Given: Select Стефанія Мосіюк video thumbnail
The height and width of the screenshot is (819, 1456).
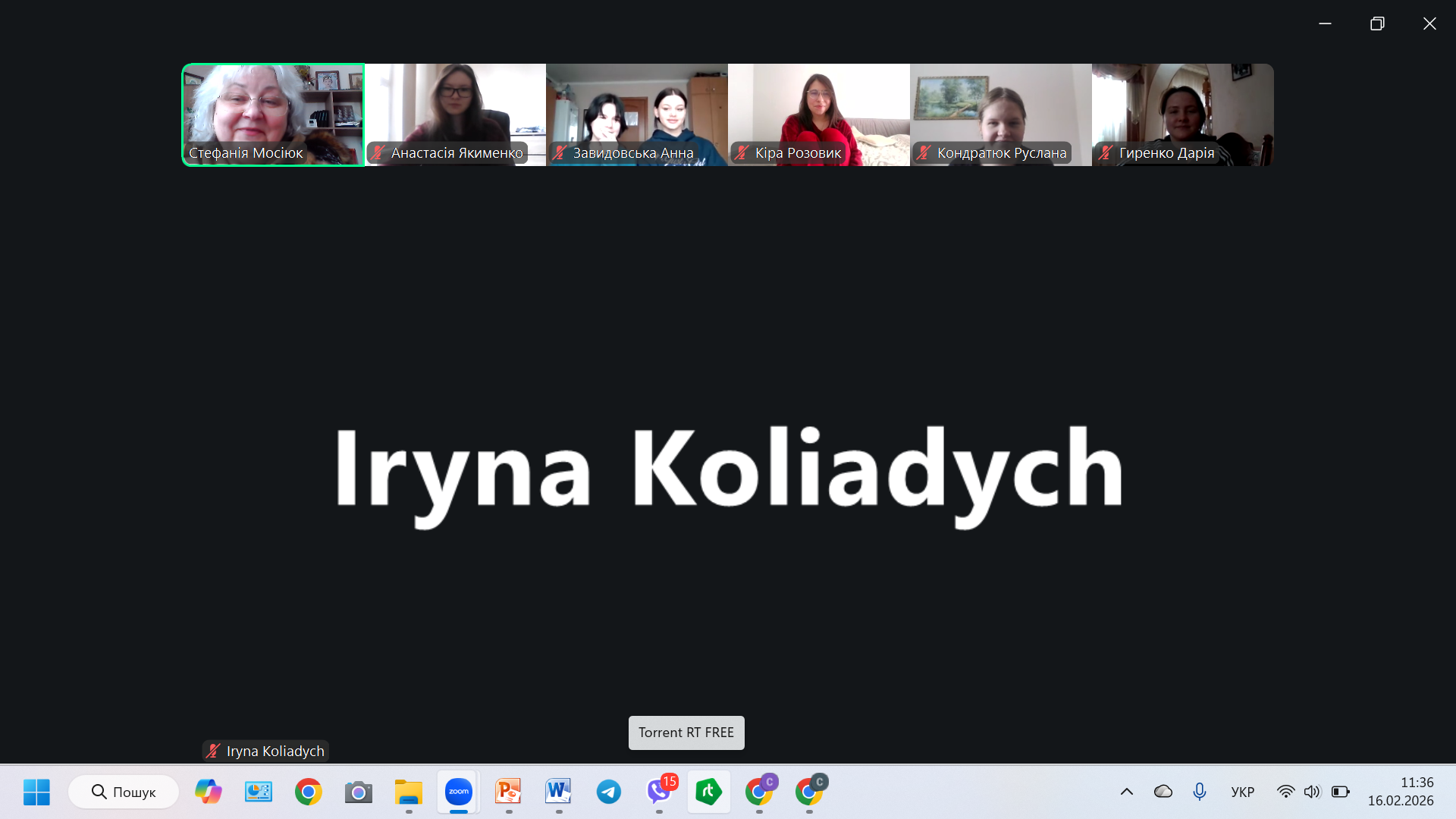Looking at the screenshot, I should pos(273,114).
